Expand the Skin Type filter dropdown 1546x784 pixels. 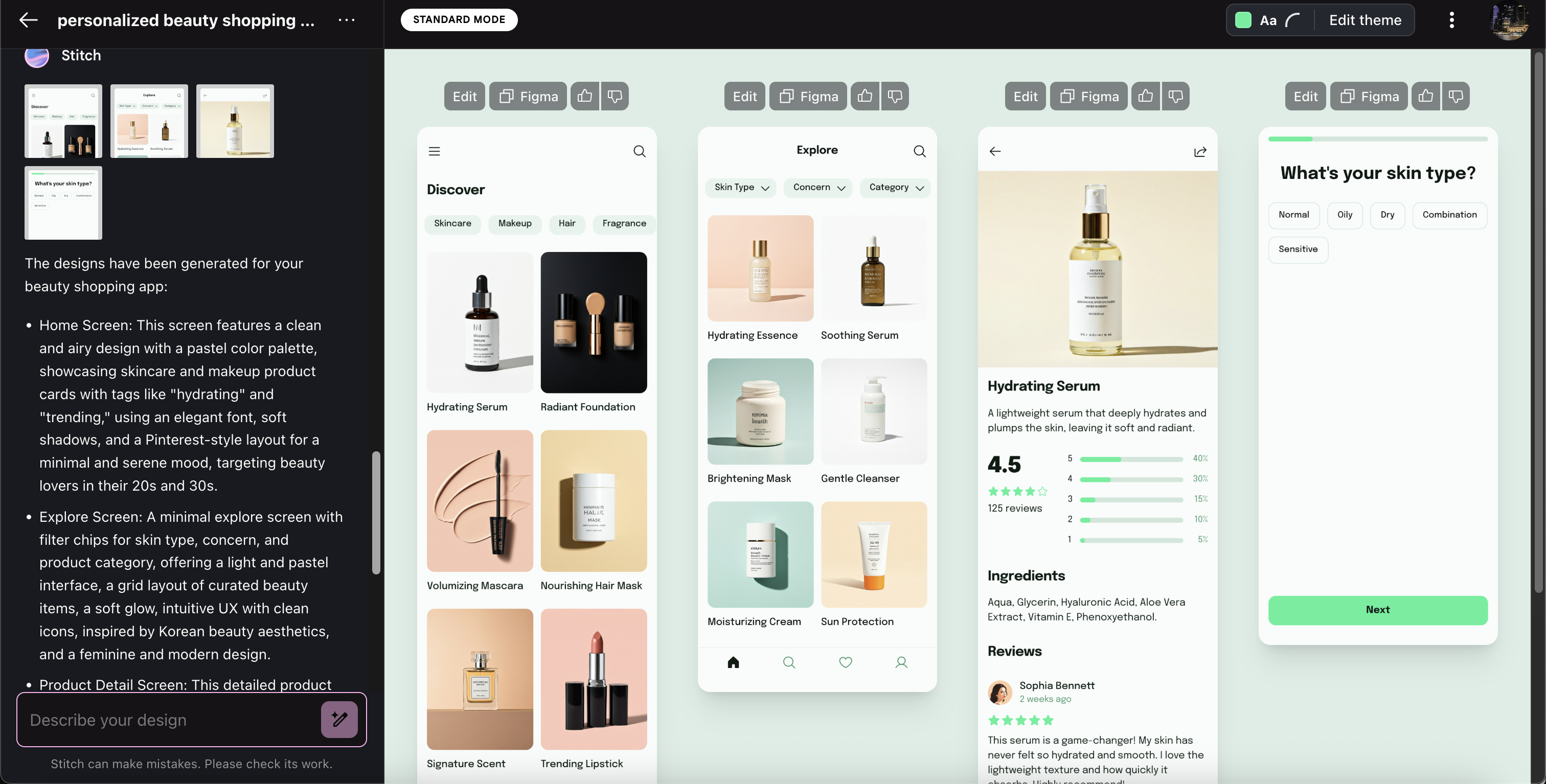pyautogui.click(x=741, y=188)
